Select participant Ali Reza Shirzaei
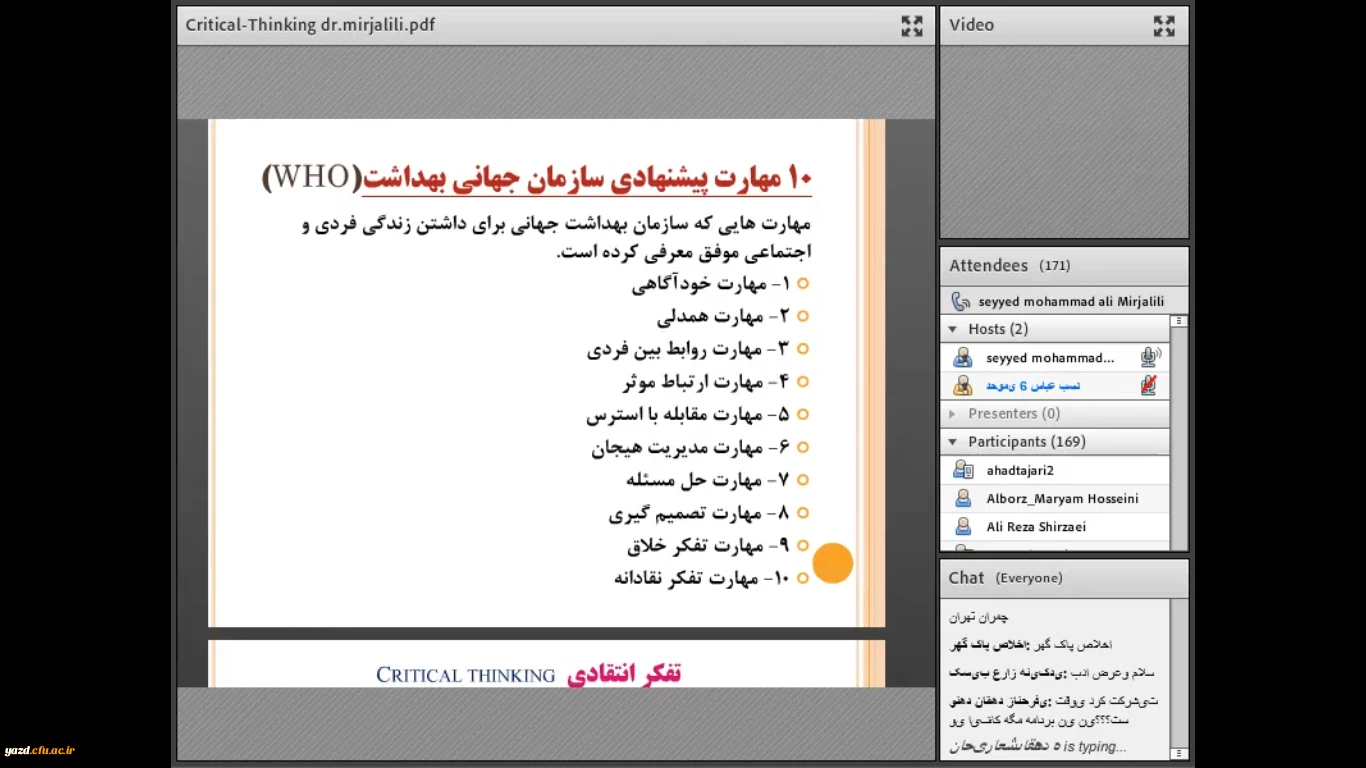1366x768 pixels. 1036,526
